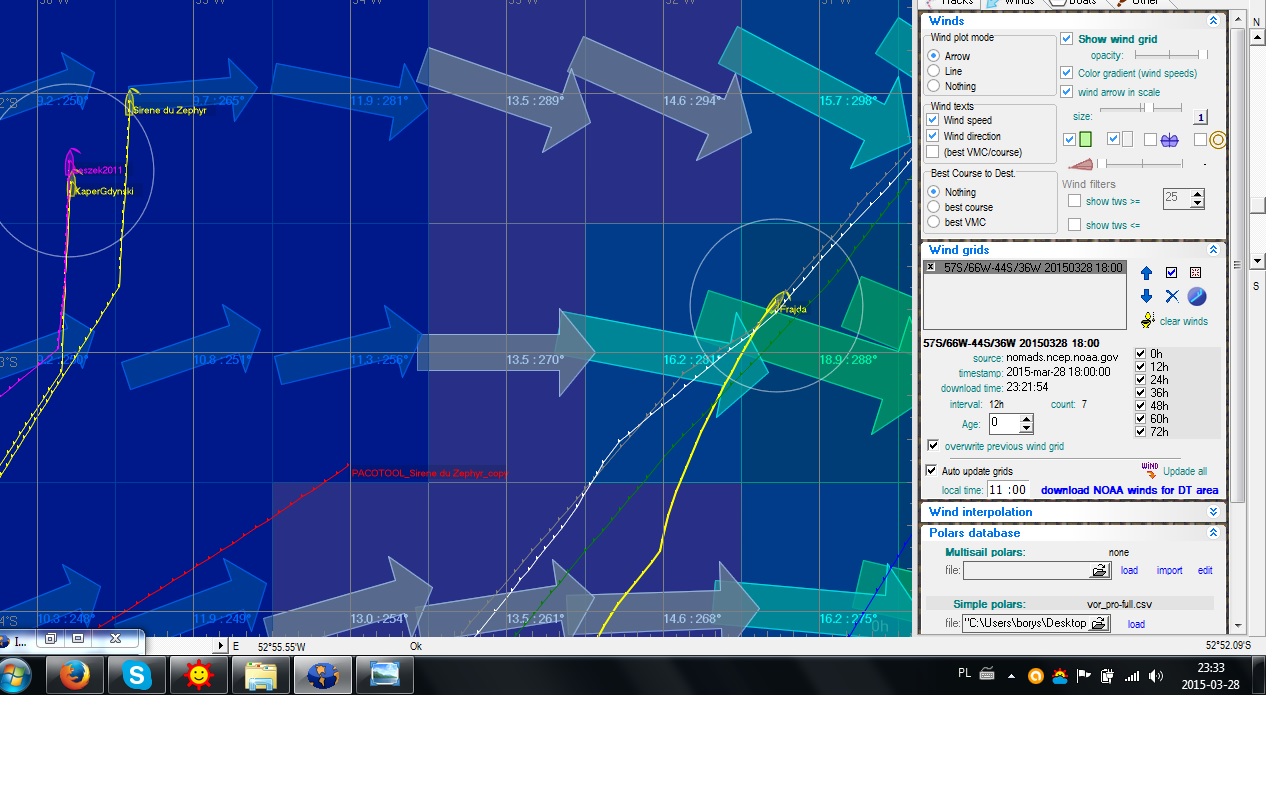Screen dimensions: 1280x800
Task: Toggle Show wind grid checkbox
Action: pos(1067,39)
